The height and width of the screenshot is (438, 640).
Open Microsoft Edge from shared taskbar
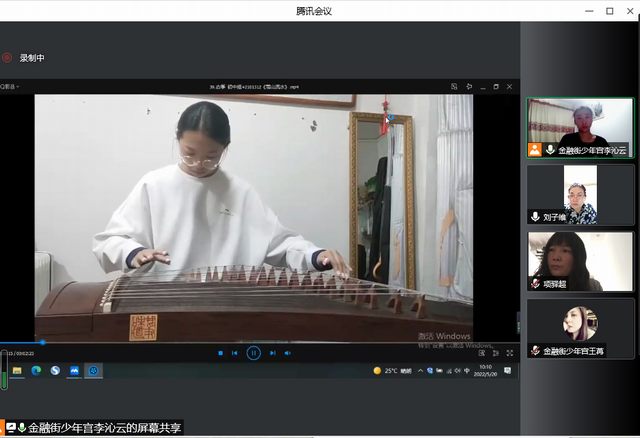tap(36, 371)
